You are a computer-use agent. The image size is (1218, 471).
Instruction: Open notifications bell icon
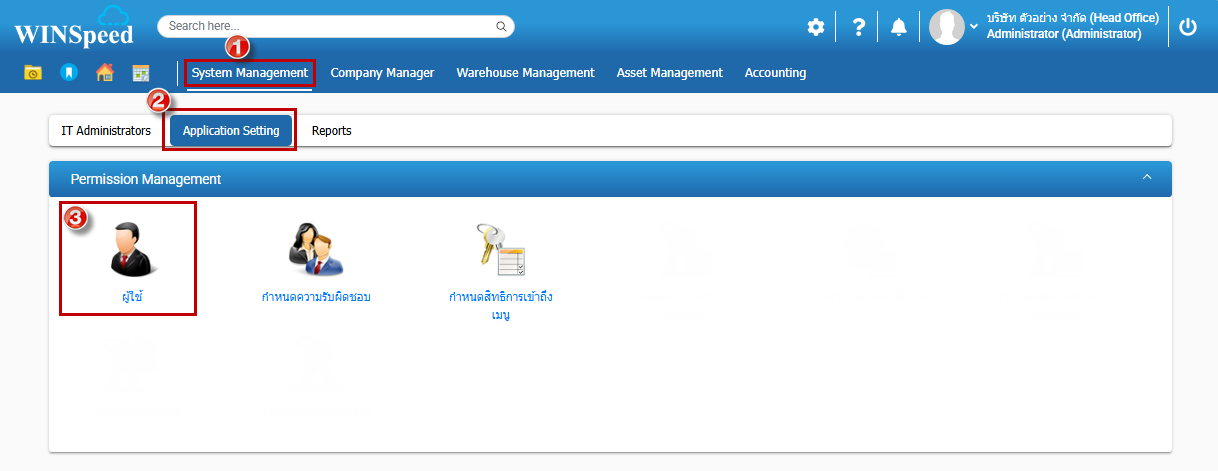(x=898, y=27)
